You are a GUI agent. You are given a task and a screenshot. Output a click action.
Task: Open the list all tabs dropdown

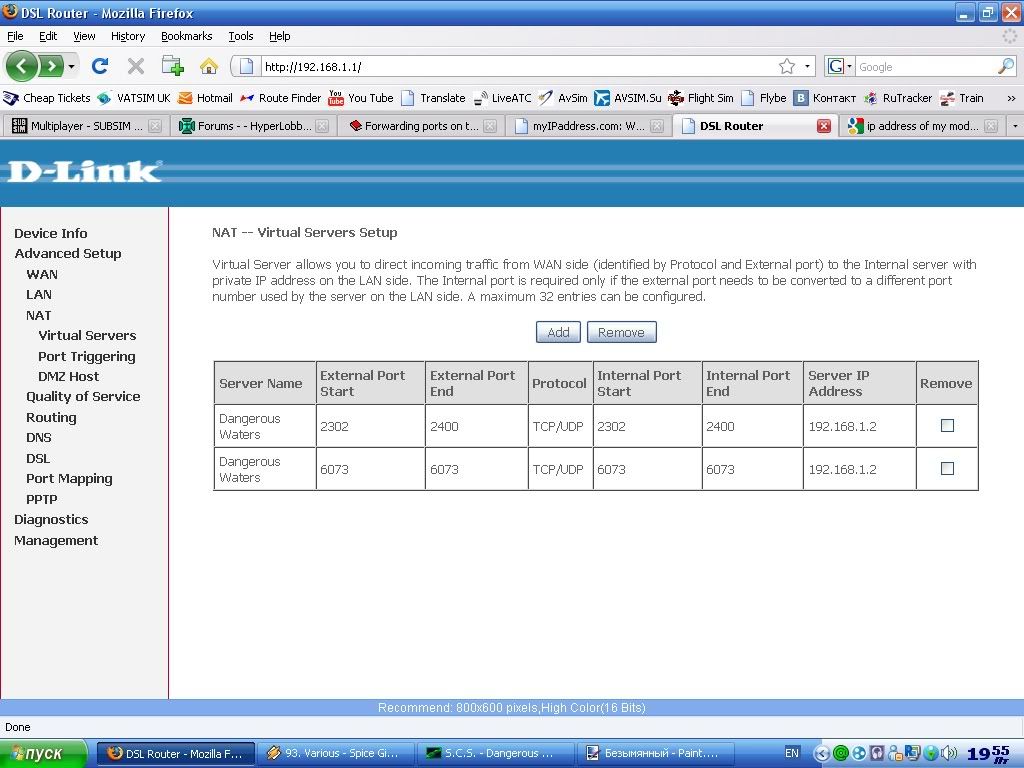[x=1015, y=126]
